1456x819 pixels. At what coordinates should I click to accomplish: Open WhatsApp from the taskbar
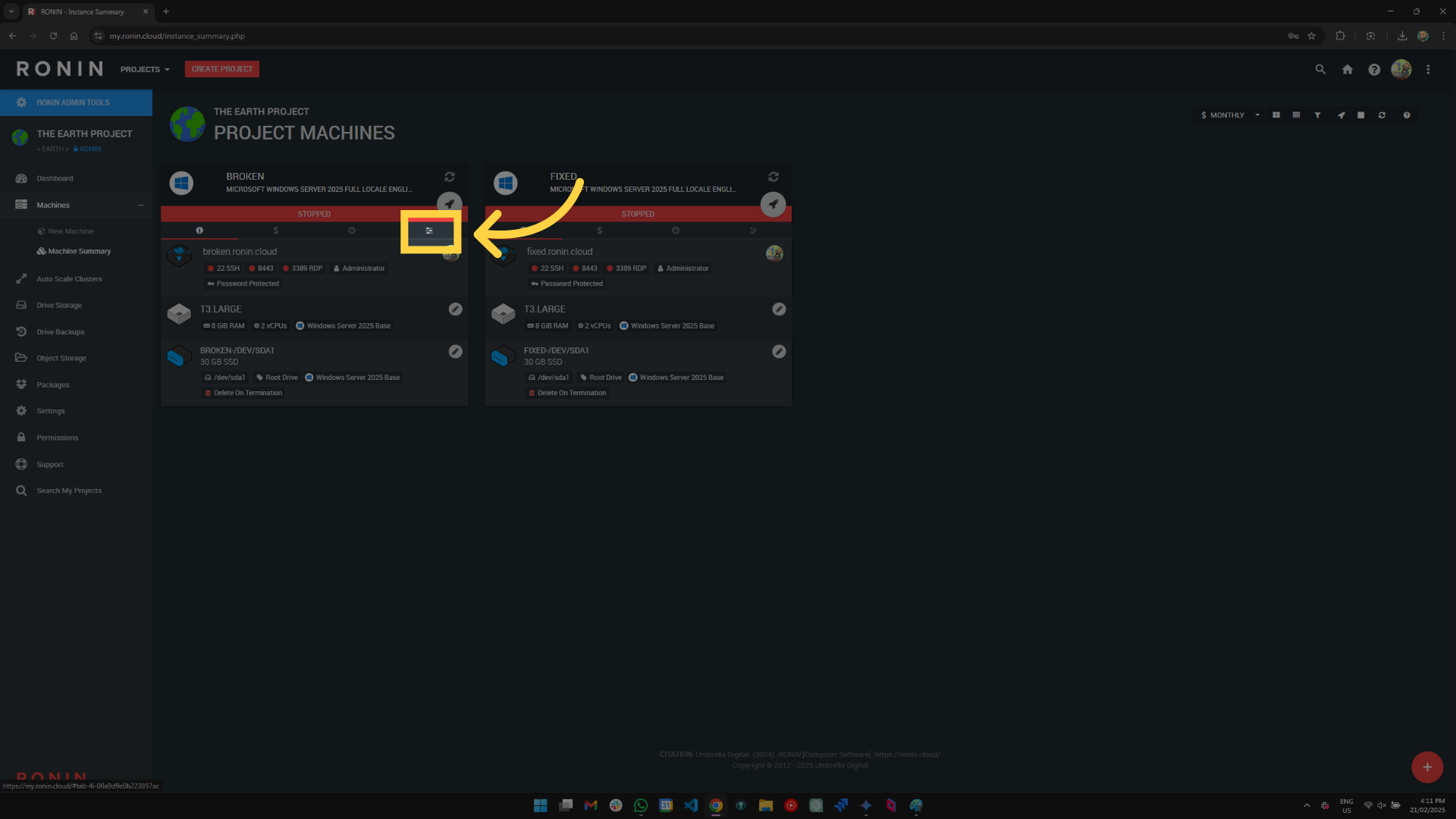click(x=641, y=805)
